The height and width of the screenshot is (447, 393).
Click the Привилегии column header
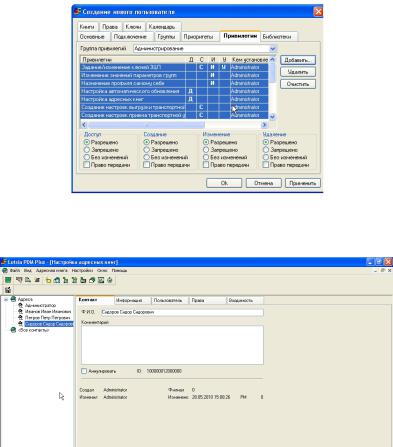(x=133, y=60)
